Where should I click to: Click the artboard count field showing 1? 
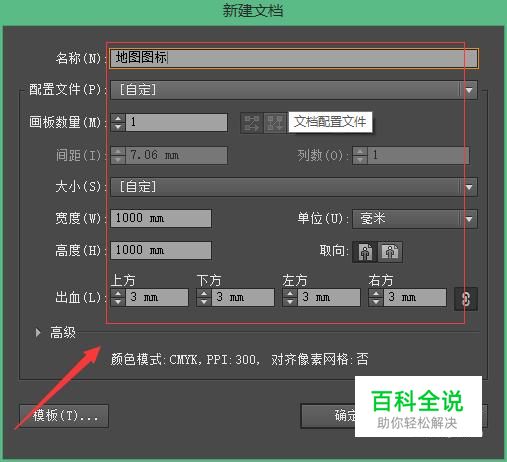(176, 122)
